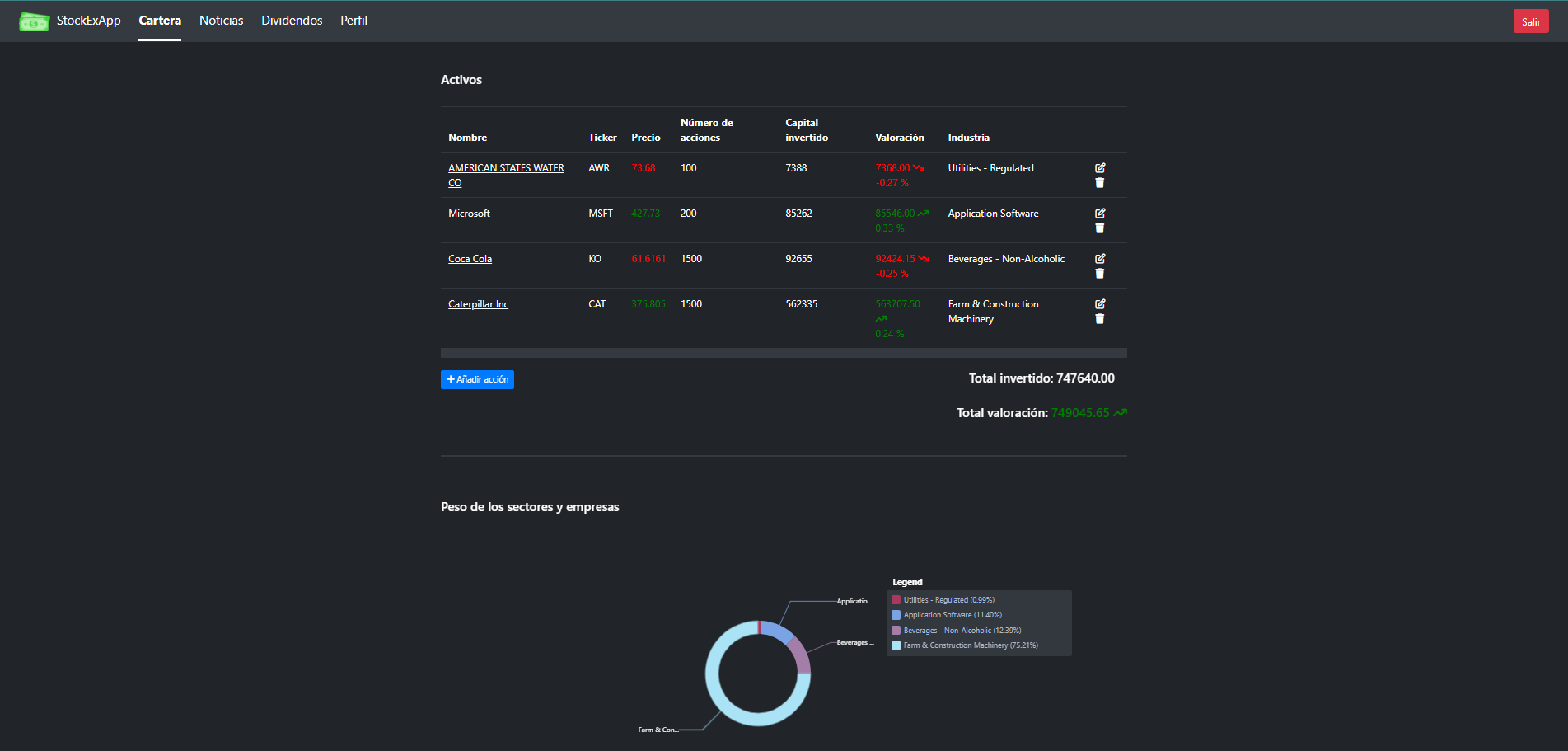This screenshot has width=1568, height=751.
Task: Click the 749045.65 total valuation figure
Action: [x=1080, y=413]
